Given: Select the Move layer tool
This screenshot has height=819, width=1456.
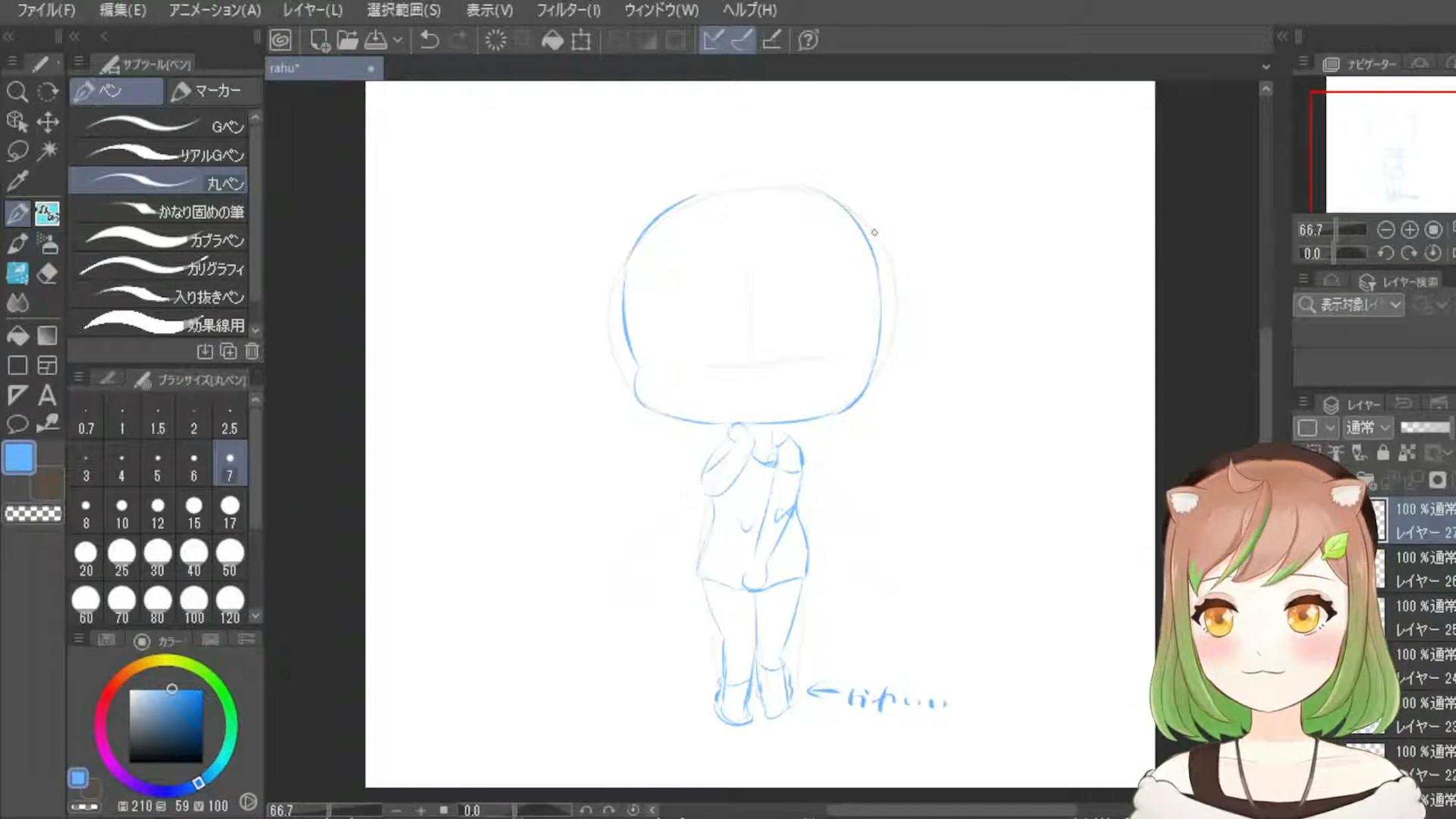Looking at the screenshot, I should point(47,121).
